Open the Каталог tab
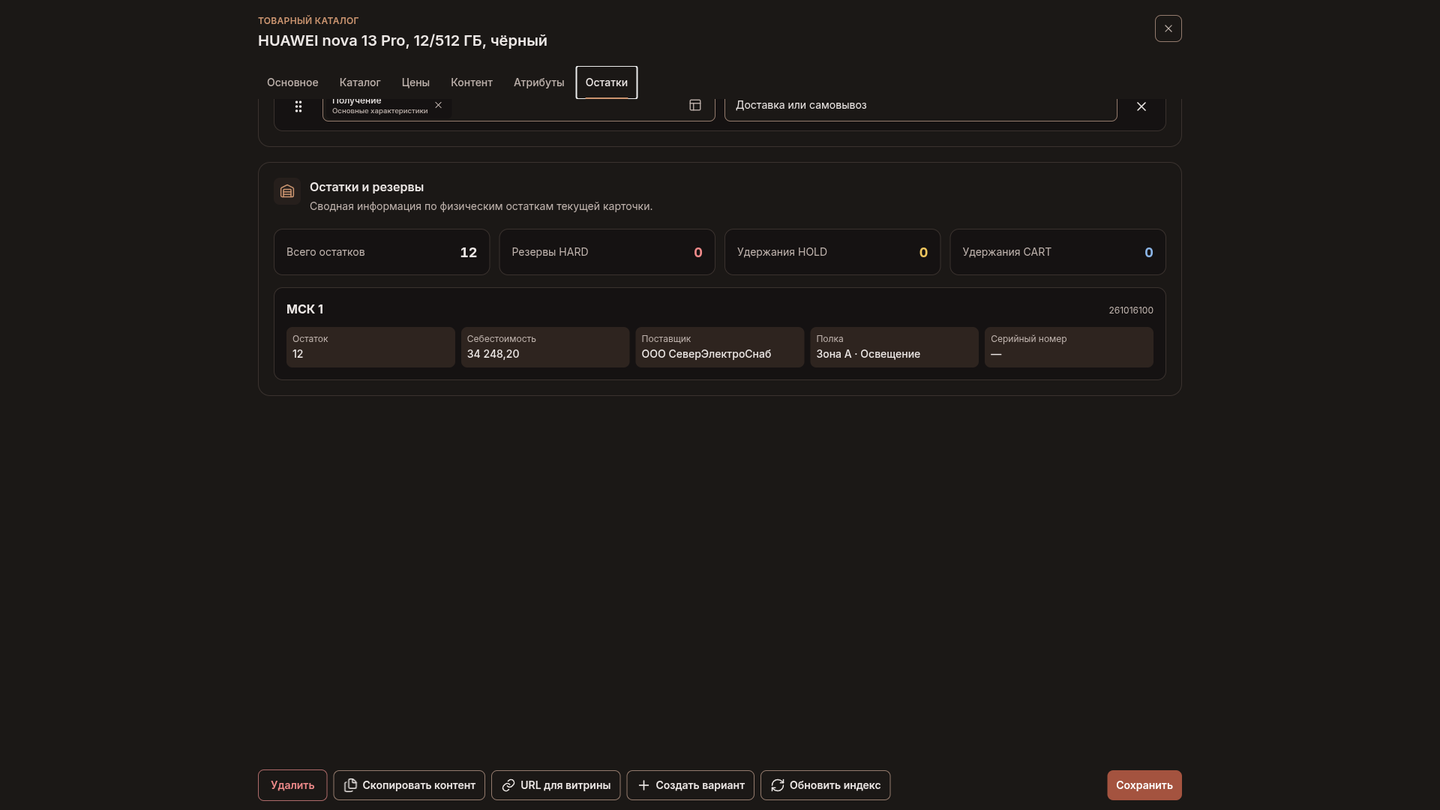1440x810 pixels. (360, 82)
